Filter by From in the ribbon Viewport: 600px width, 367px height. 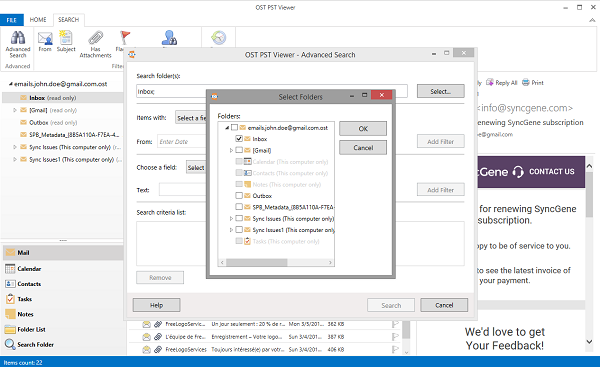pos(45,41)
